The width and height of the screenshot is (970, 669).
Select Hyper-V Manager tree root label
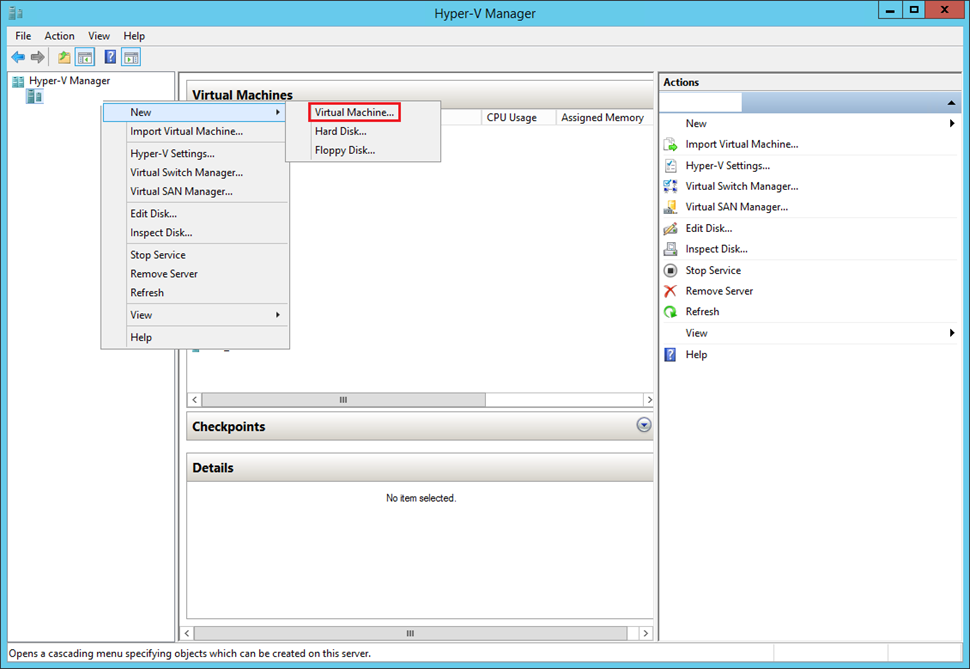tap(69, 81)
